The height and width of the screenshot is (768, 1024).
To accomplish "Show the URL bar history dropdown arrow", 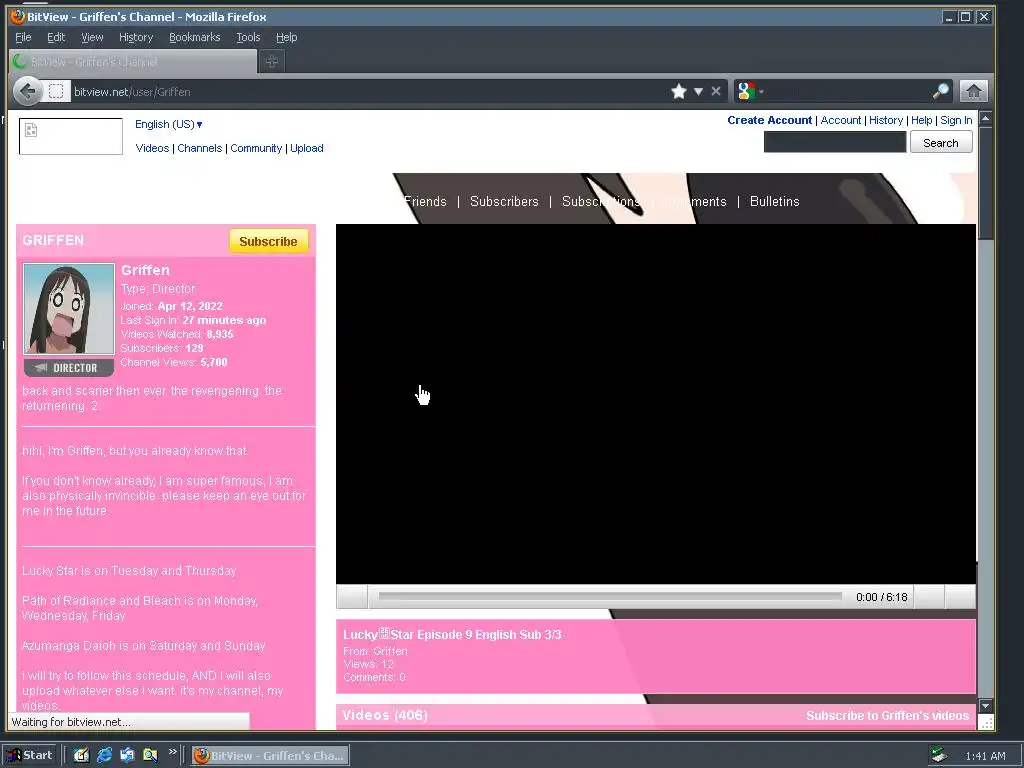I will [698, 91].
